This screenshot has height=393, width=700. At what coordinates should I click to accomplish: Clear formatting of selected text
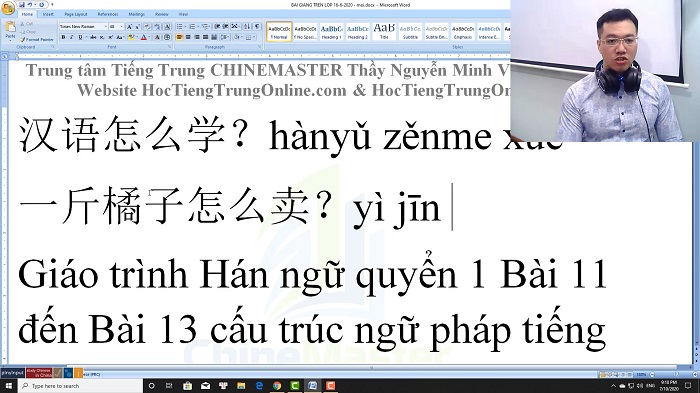(x=147, y=27)
